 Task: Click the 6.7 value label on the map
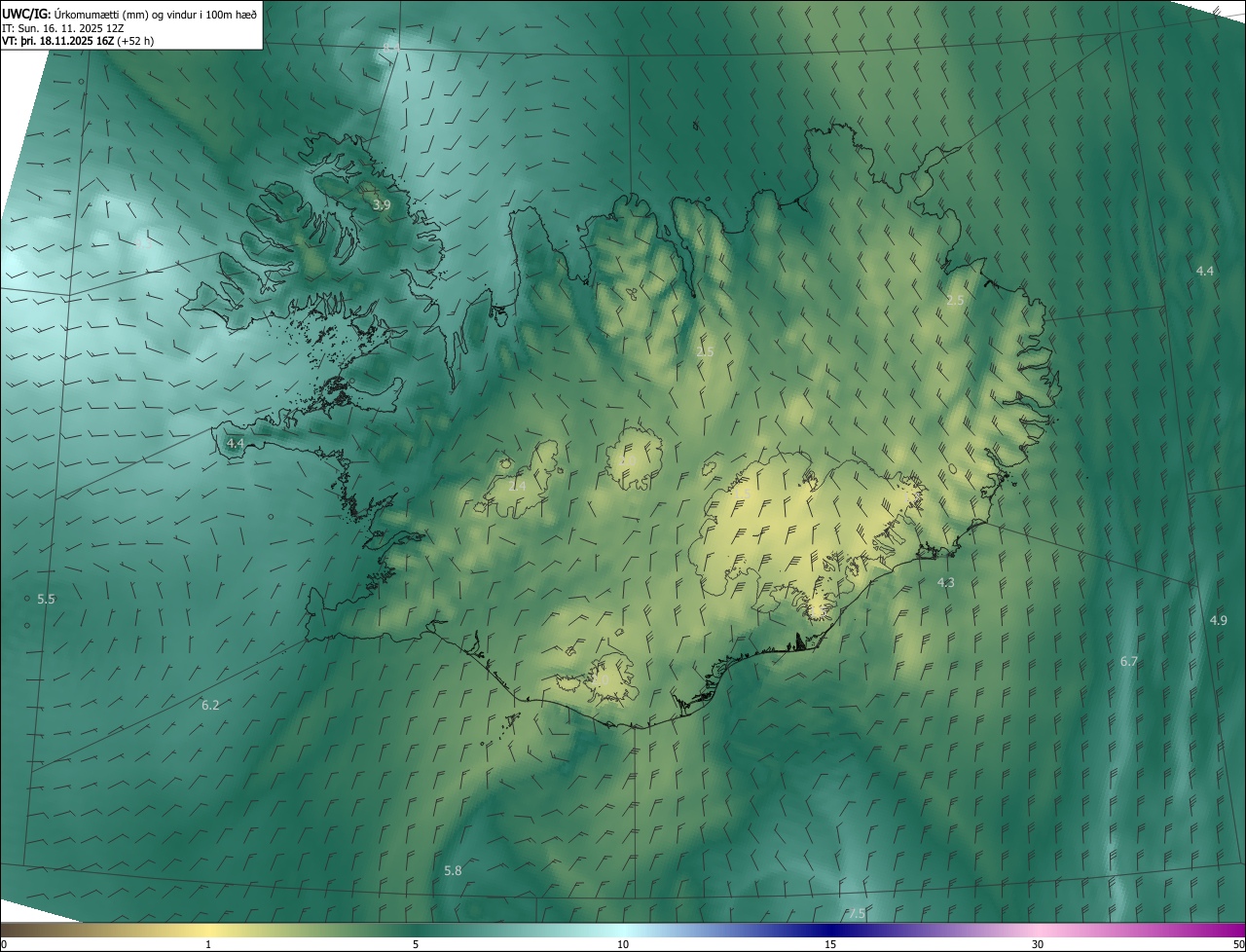click(1129, 661)
